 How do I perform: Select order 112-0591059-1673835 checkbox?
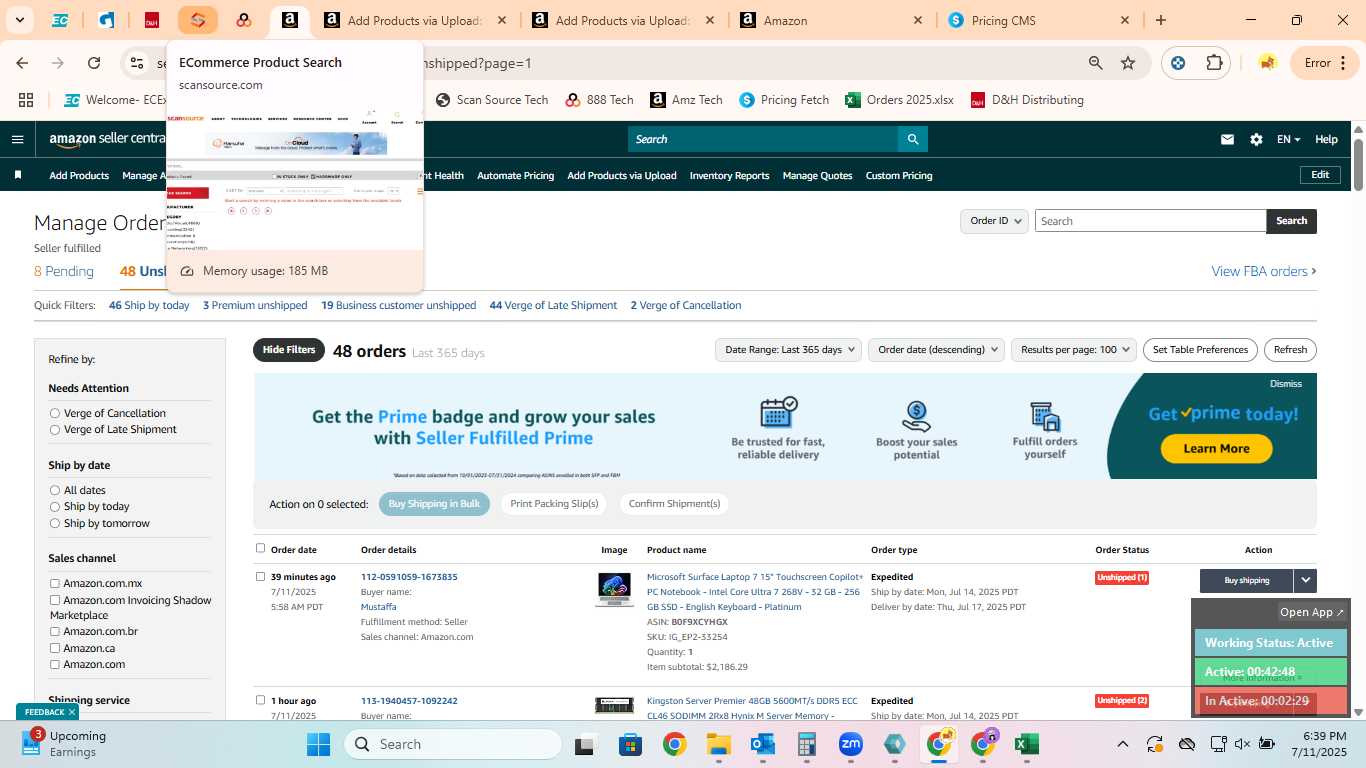[x=261, y=576]
